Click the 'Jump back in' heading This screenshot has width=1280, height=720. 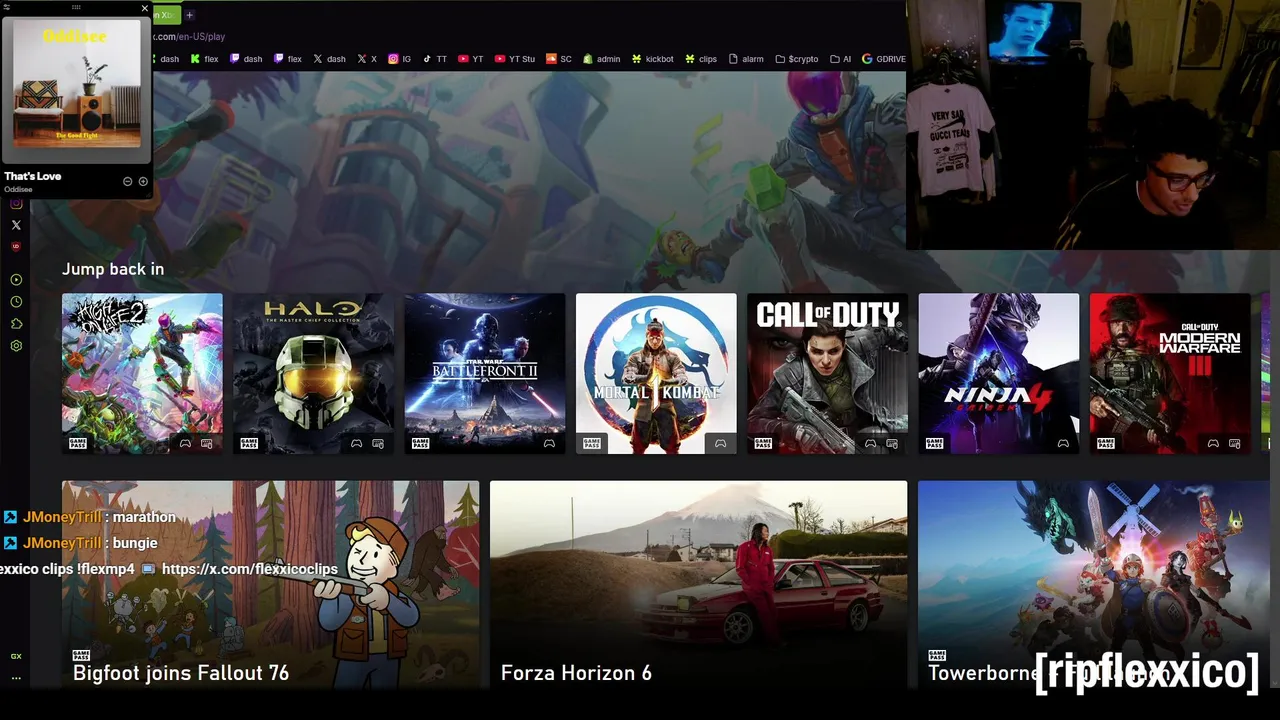click(x=113, y=269)
